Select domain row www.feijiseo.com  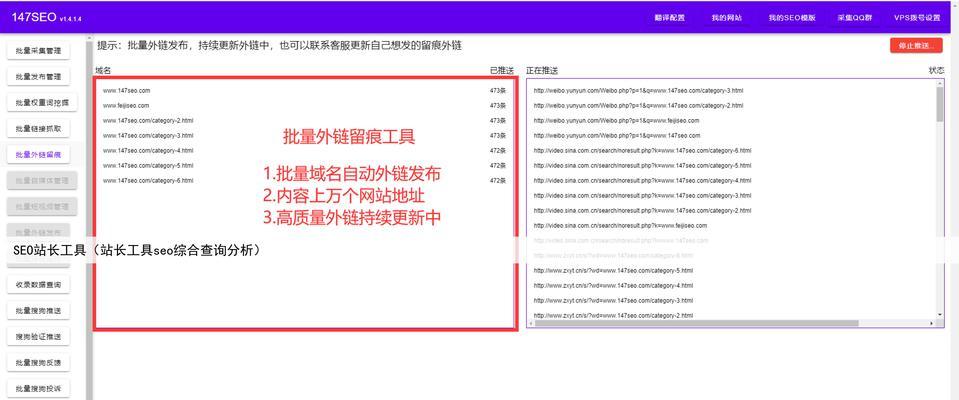point(304,105)
